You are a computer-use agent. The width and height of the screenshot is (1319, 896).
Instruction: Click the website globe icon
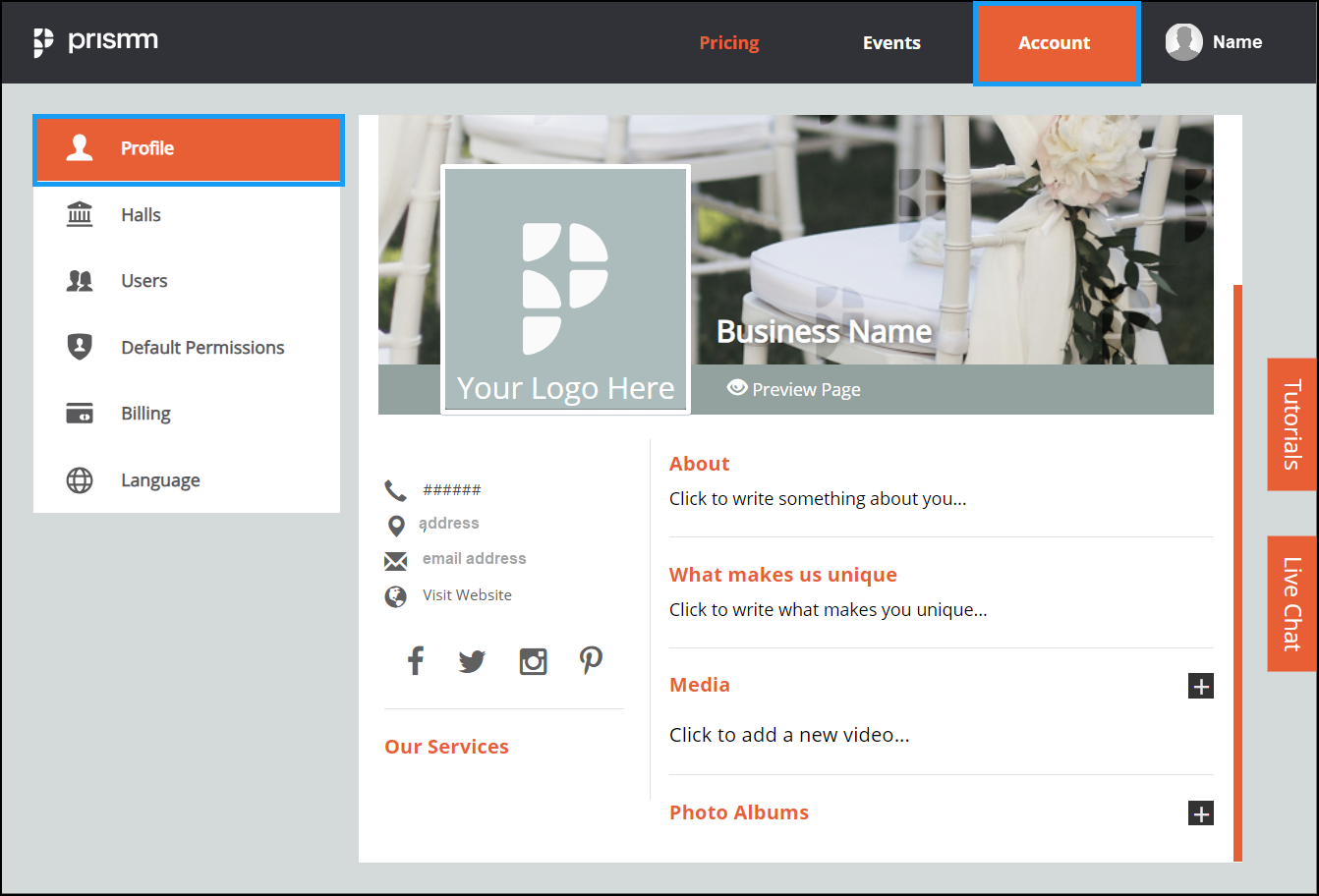pos(396,596)
